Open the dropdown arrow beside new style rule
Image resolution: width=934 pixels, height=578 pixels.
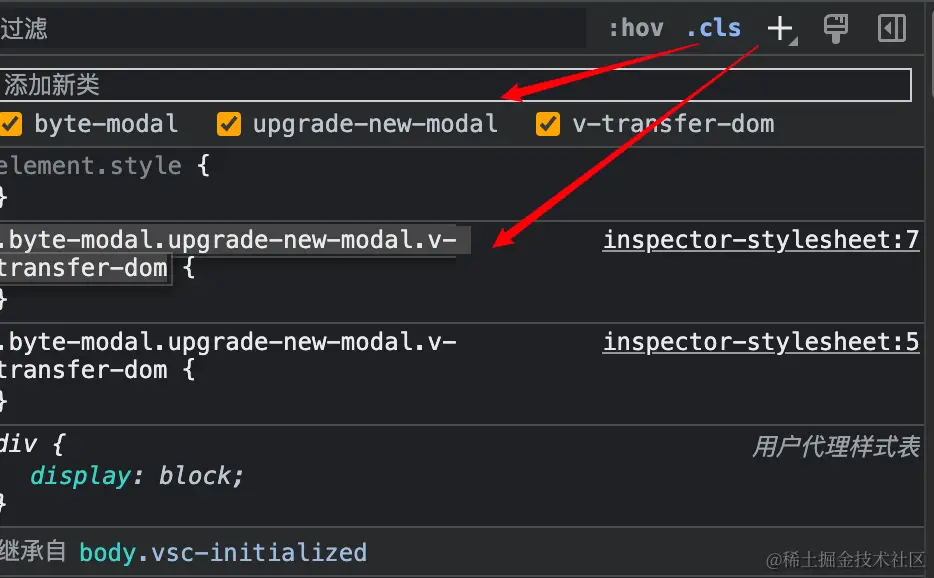793,42
